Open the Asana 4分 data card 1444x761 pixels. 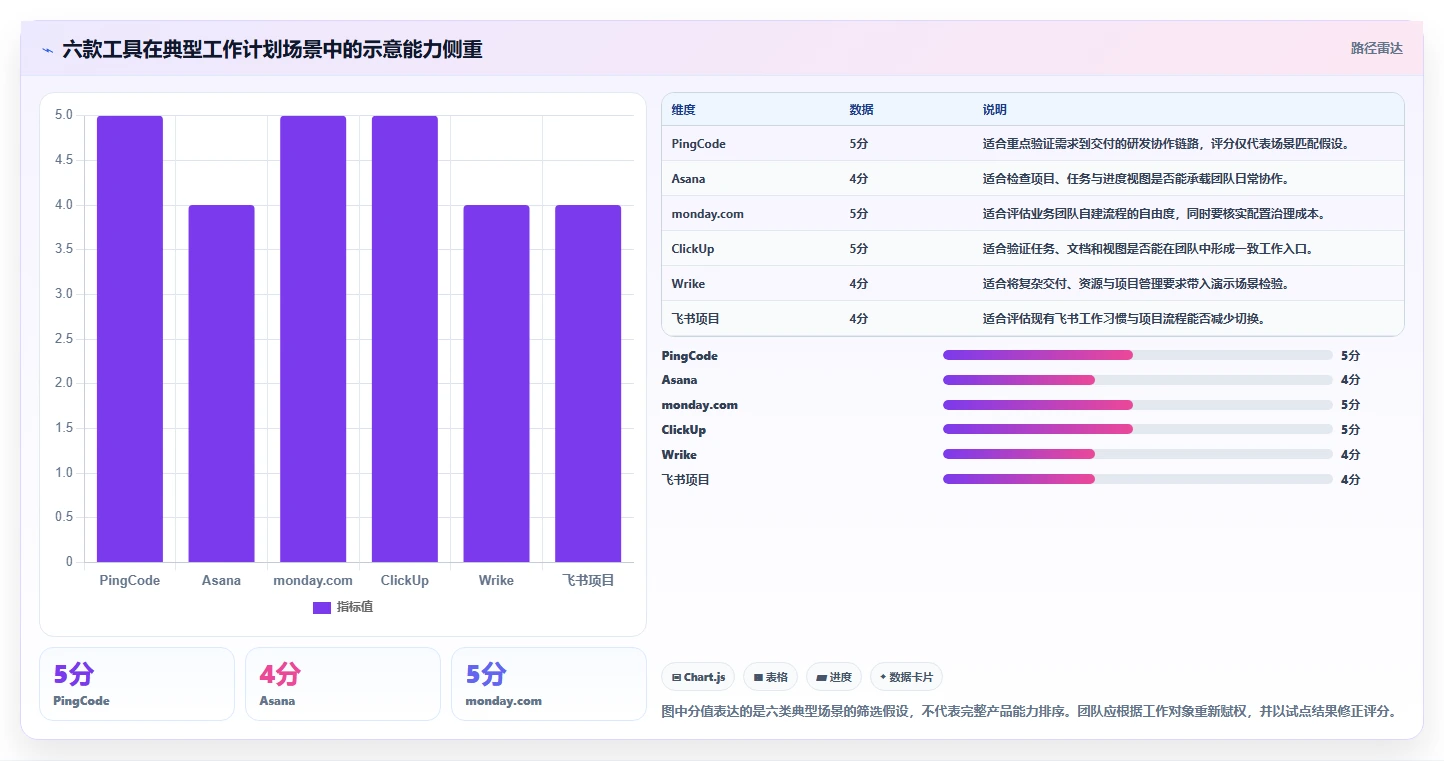tap(343, 684)
